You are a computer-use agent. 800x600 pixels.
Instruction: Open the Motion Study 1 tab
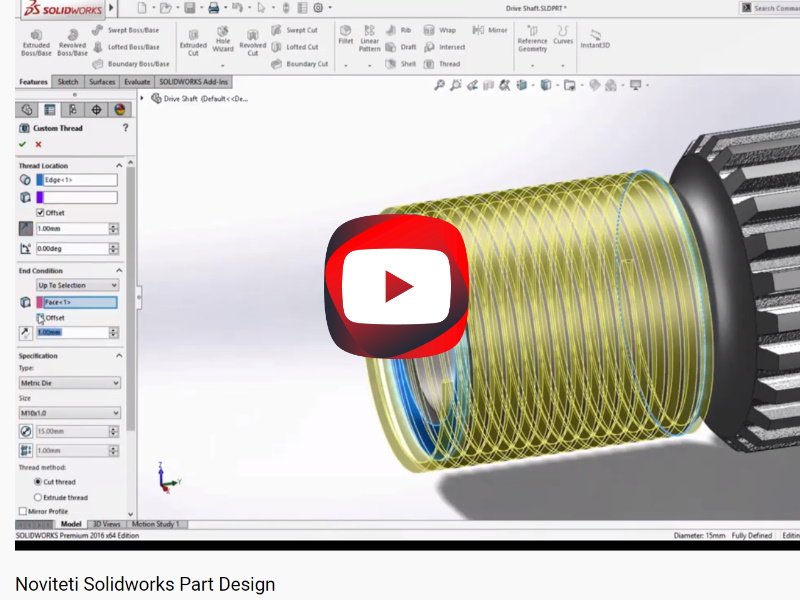click(x=156, y=524)
